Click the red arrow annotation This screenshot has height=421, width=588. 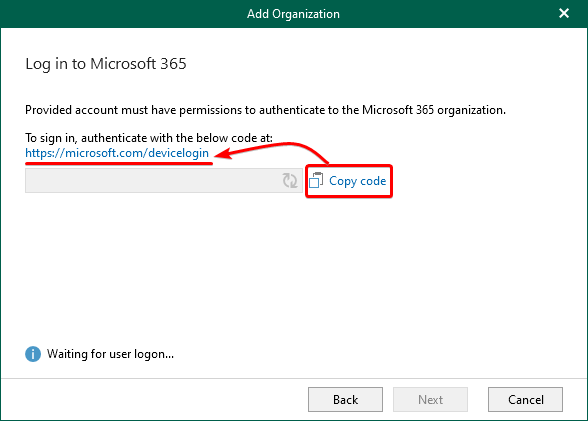[271, 150]
